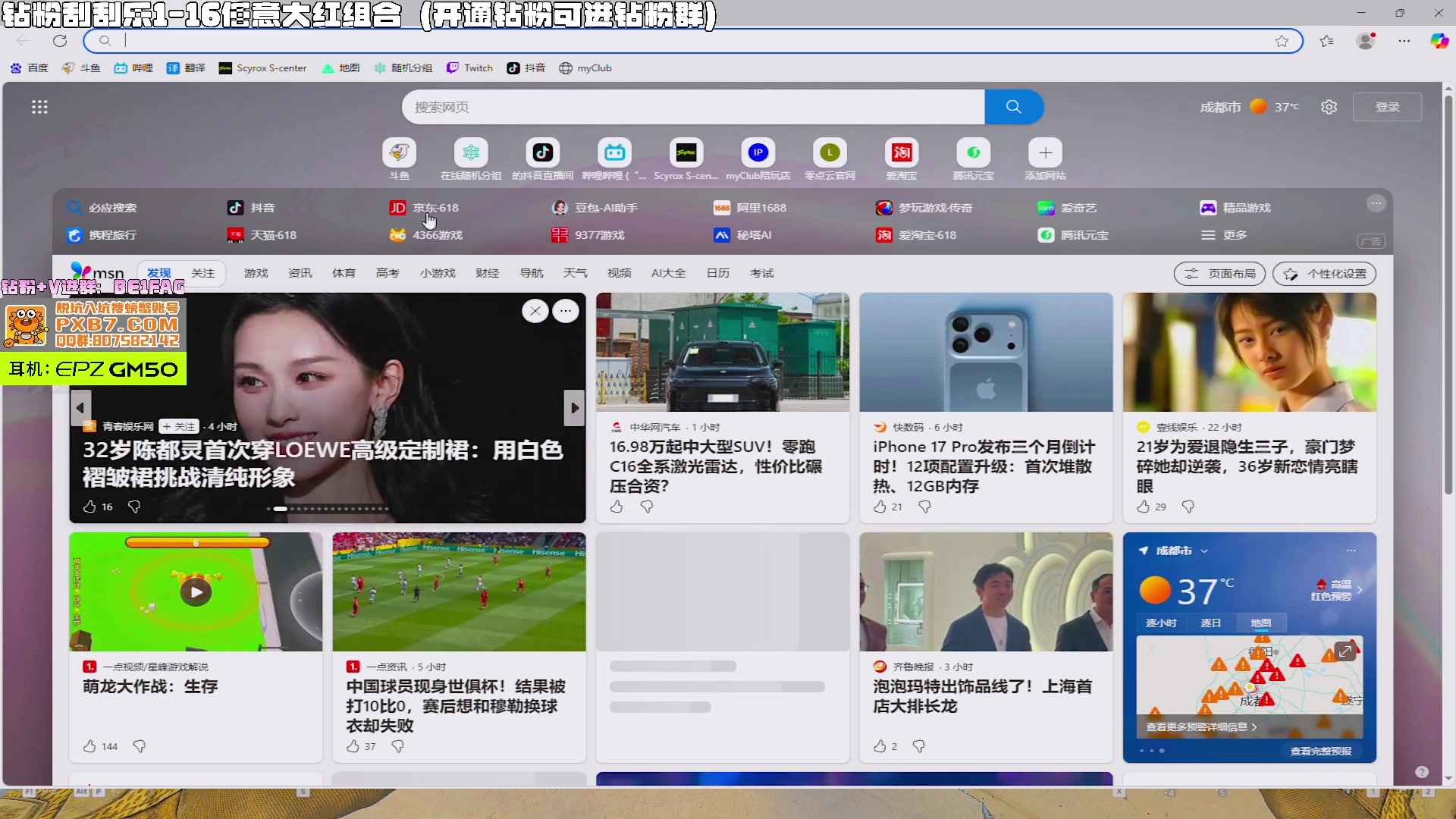This screenshot has width=1456, height=819.
Task: Select the 逐日 weather tab
Action: [x=1210, y=623]
